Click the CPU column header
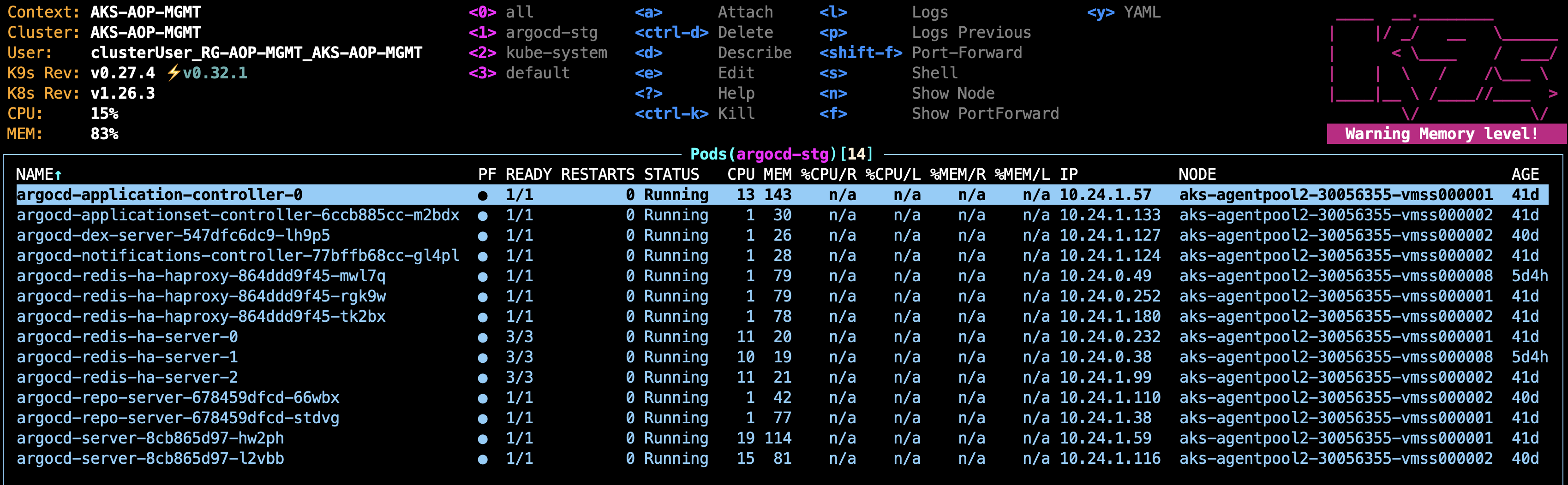The image size is (1568, 485). [741, 174]
